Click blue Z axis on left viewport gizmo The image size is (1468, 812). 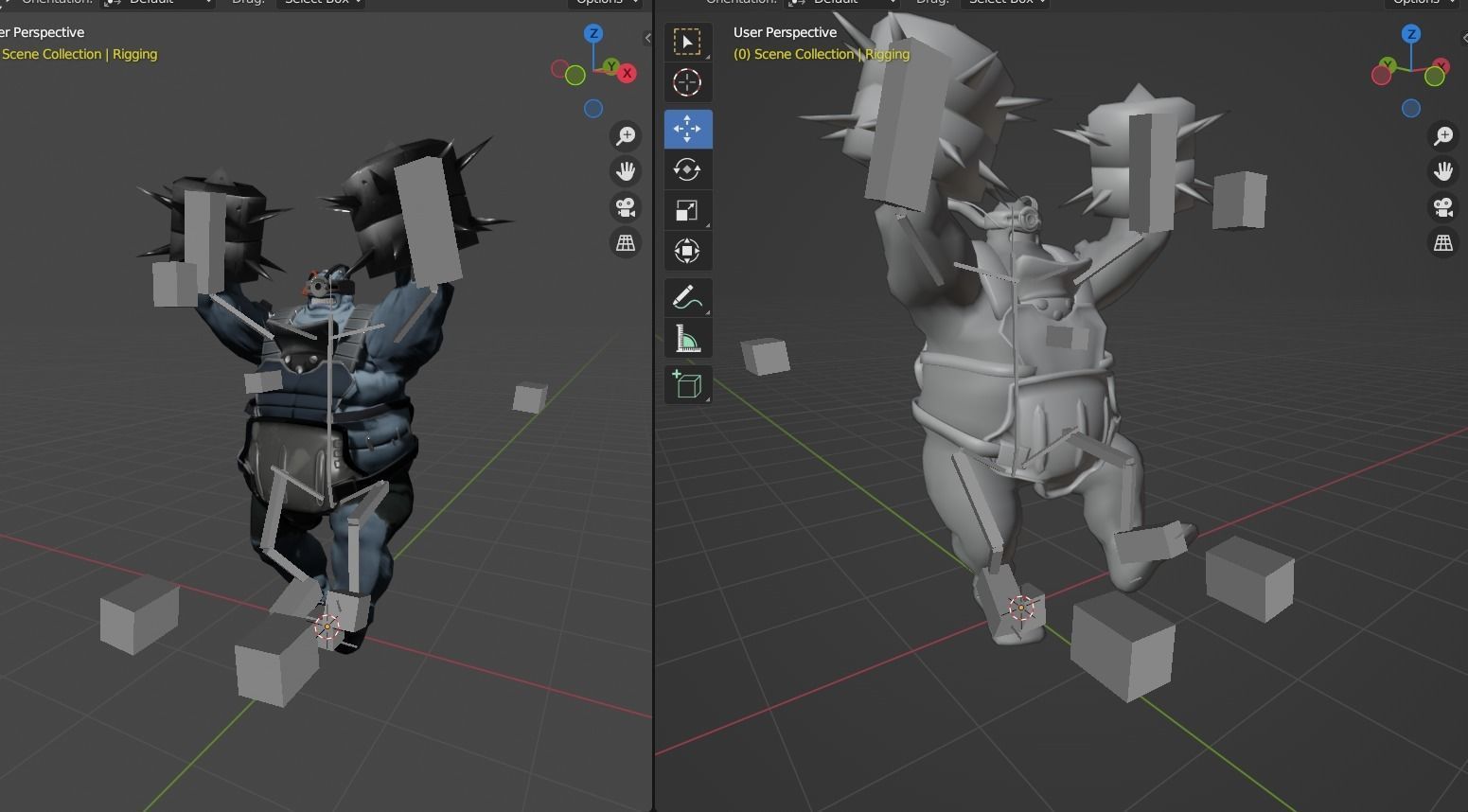(593, 34)
